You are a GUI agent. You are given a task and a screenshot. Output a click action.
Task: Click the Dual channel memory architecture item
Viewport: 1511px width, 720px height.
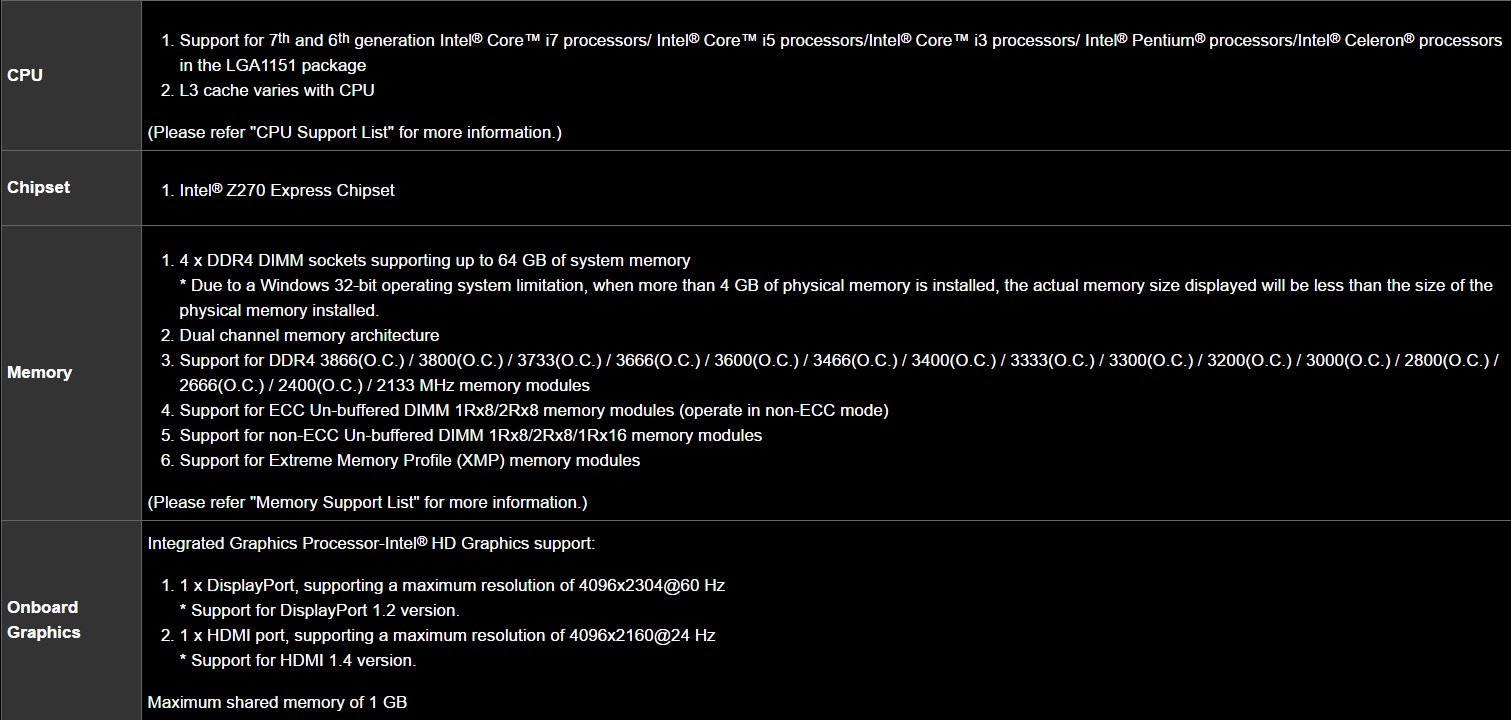[309, 335]
